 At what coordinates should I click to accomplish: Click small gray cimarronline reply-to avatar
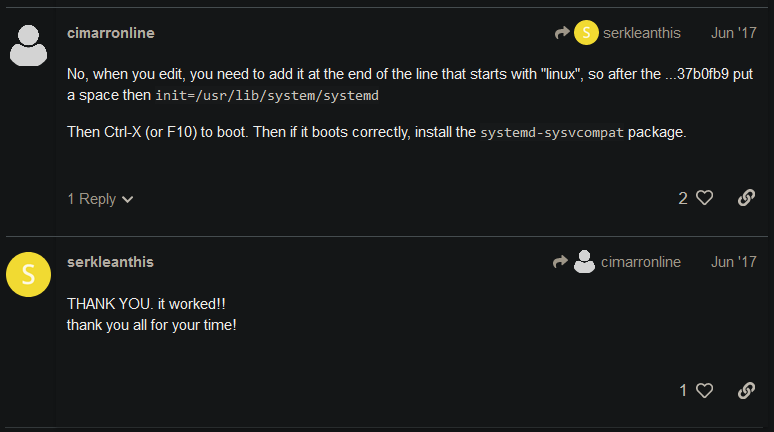585,262
